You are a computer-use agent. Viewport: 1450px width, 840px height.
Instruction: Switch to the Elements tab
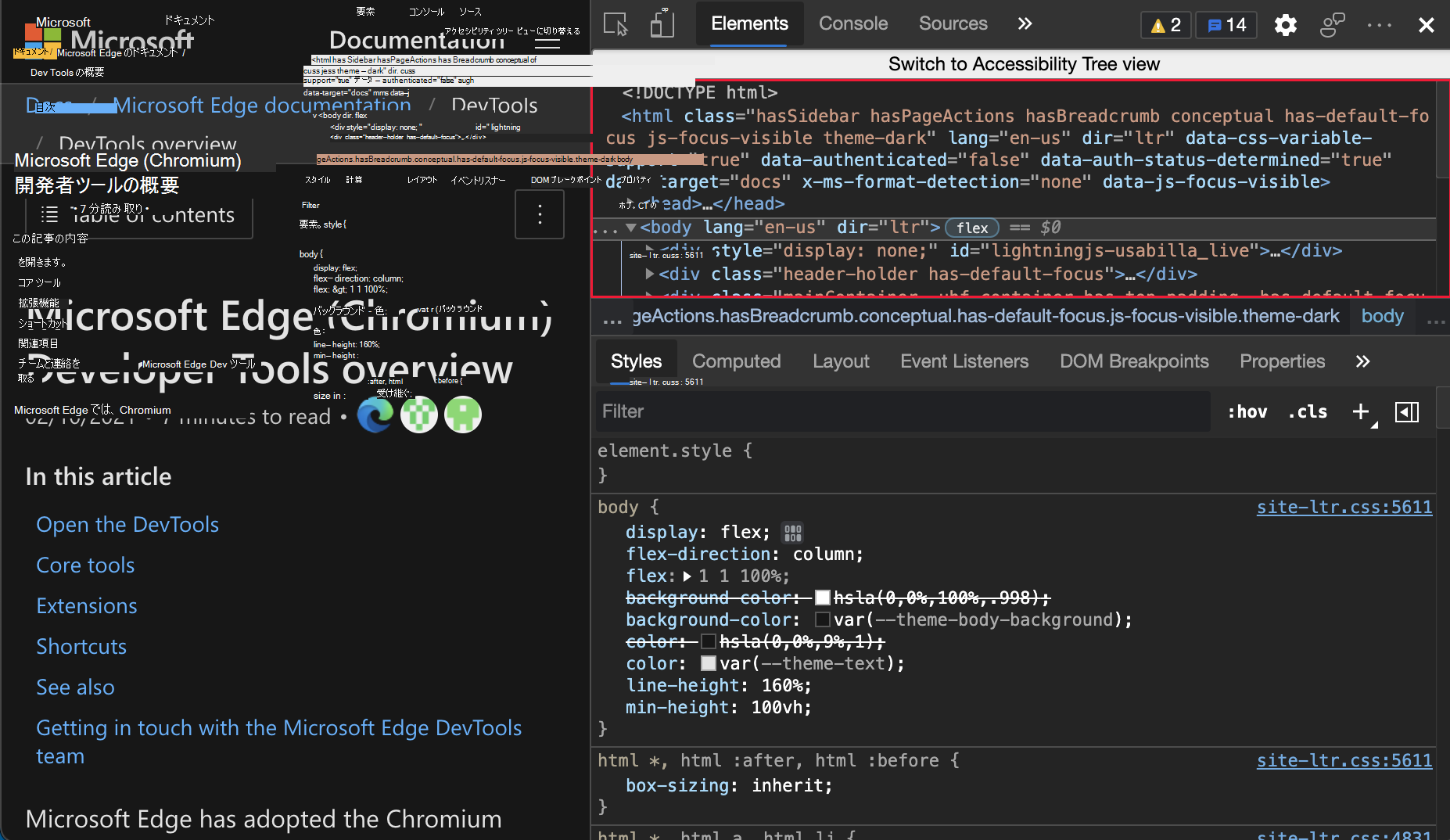(749, 23)
